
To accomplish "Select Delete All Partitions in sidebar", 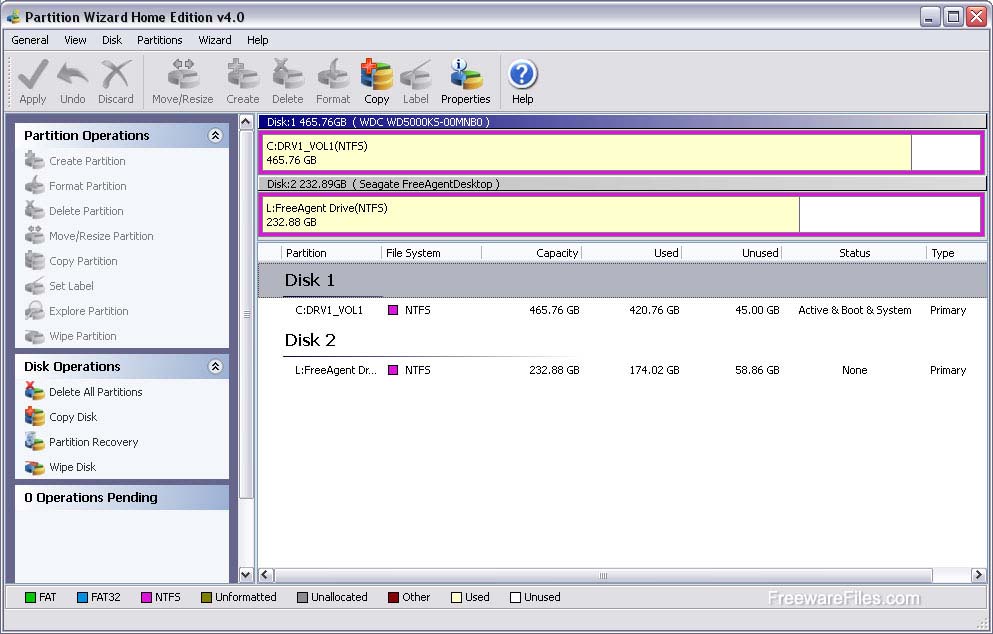I will pos(95,392).
